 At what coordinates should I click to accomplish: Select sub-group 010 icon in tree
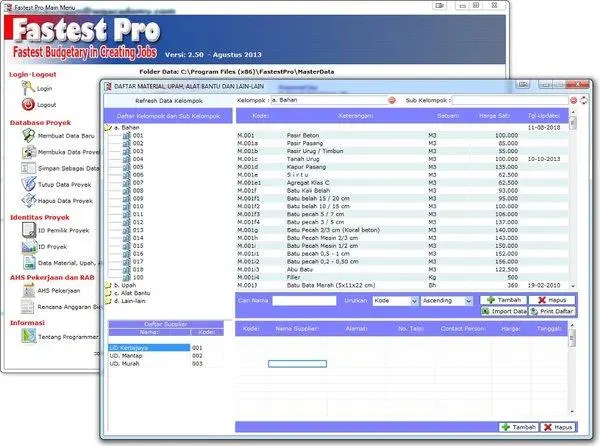(127, 206)
